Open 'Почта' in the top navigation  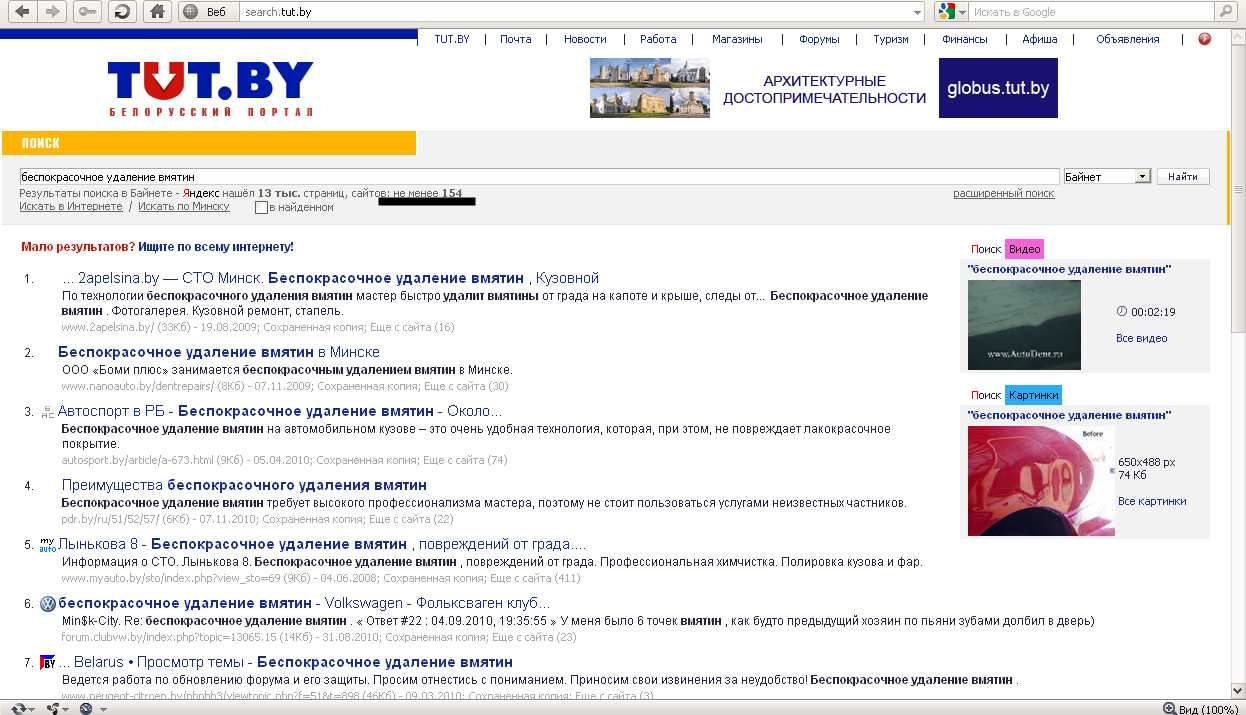tap(516, 39)
